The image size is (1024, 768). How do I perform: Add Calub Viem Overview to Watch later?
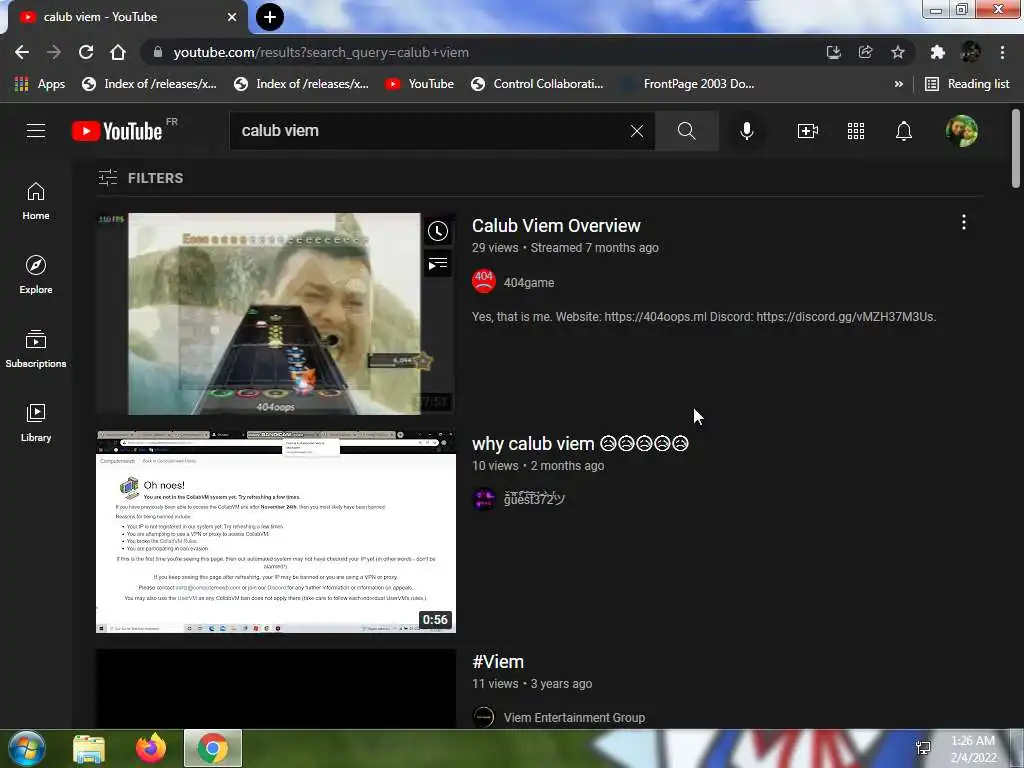tap(438, 231)
